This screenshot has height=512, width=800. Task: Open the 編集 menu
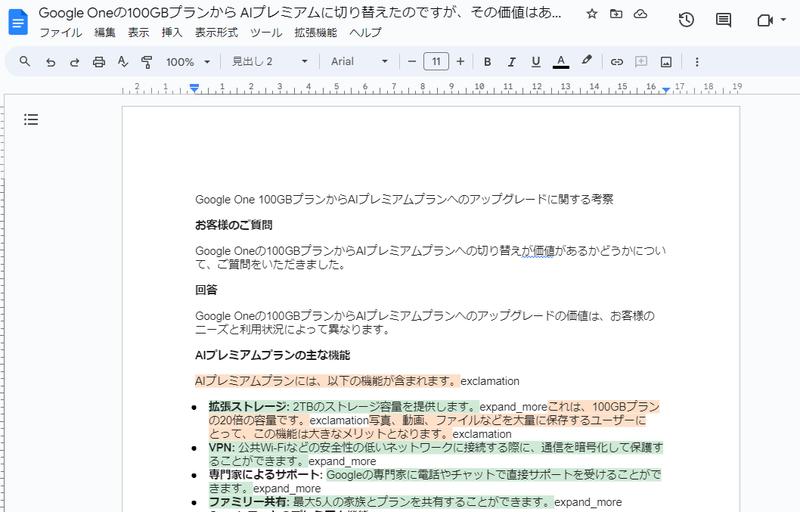coord(105,33)
